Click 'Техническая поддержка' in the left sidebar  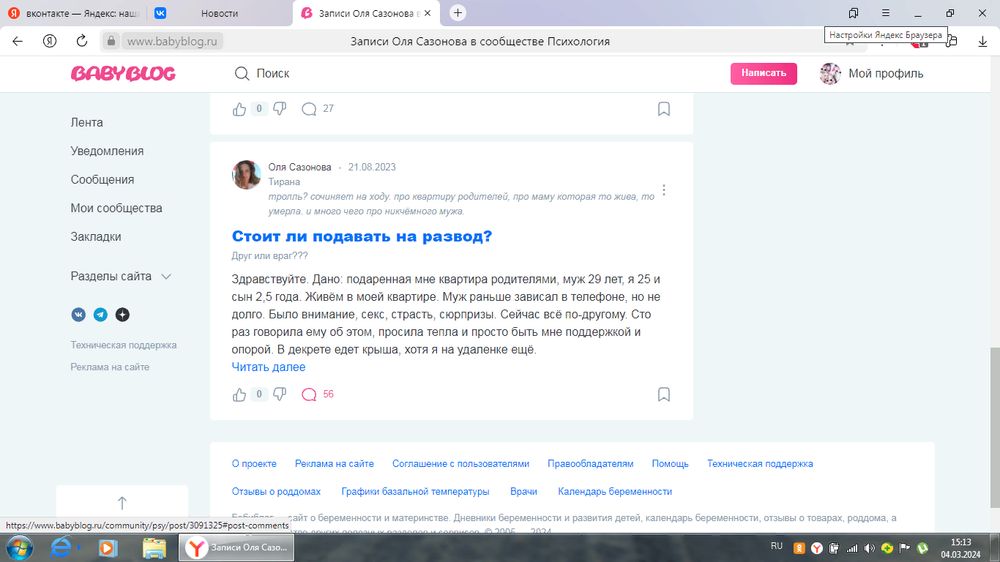pos(124,345)
